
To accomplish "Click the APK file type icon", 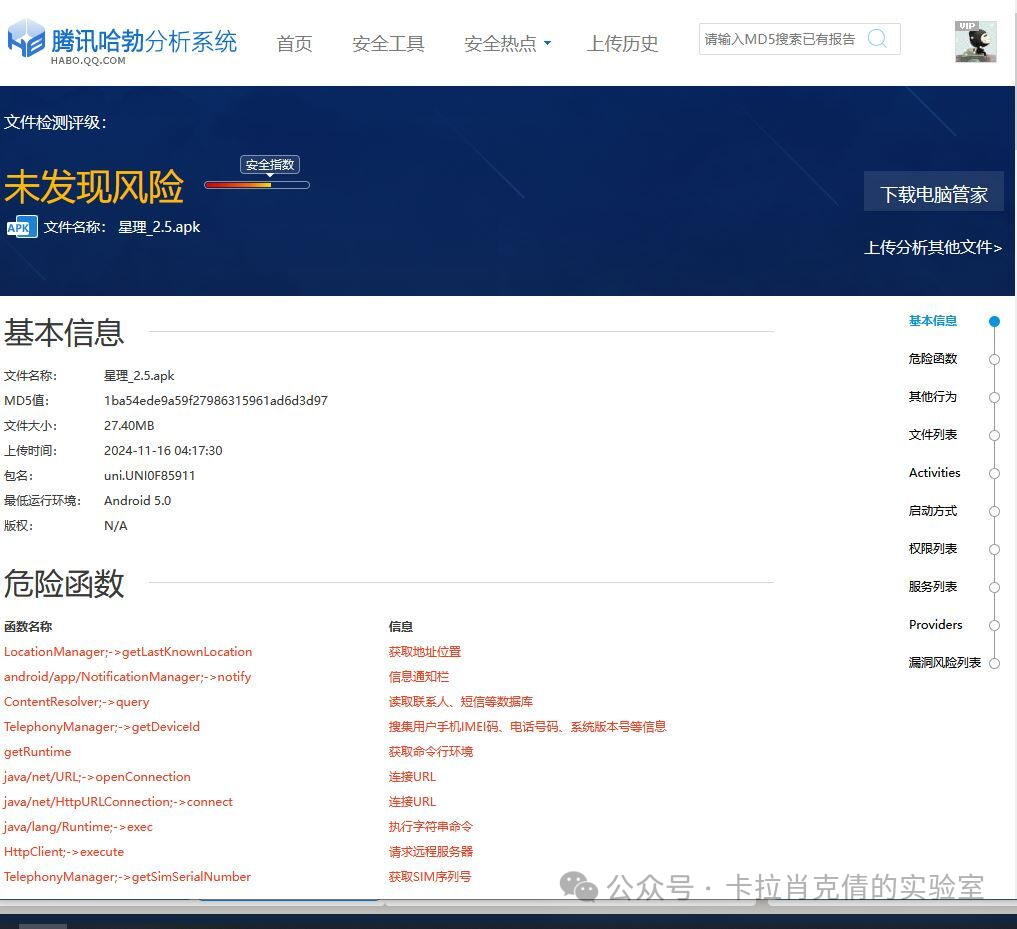I will (x=21, y=227).
